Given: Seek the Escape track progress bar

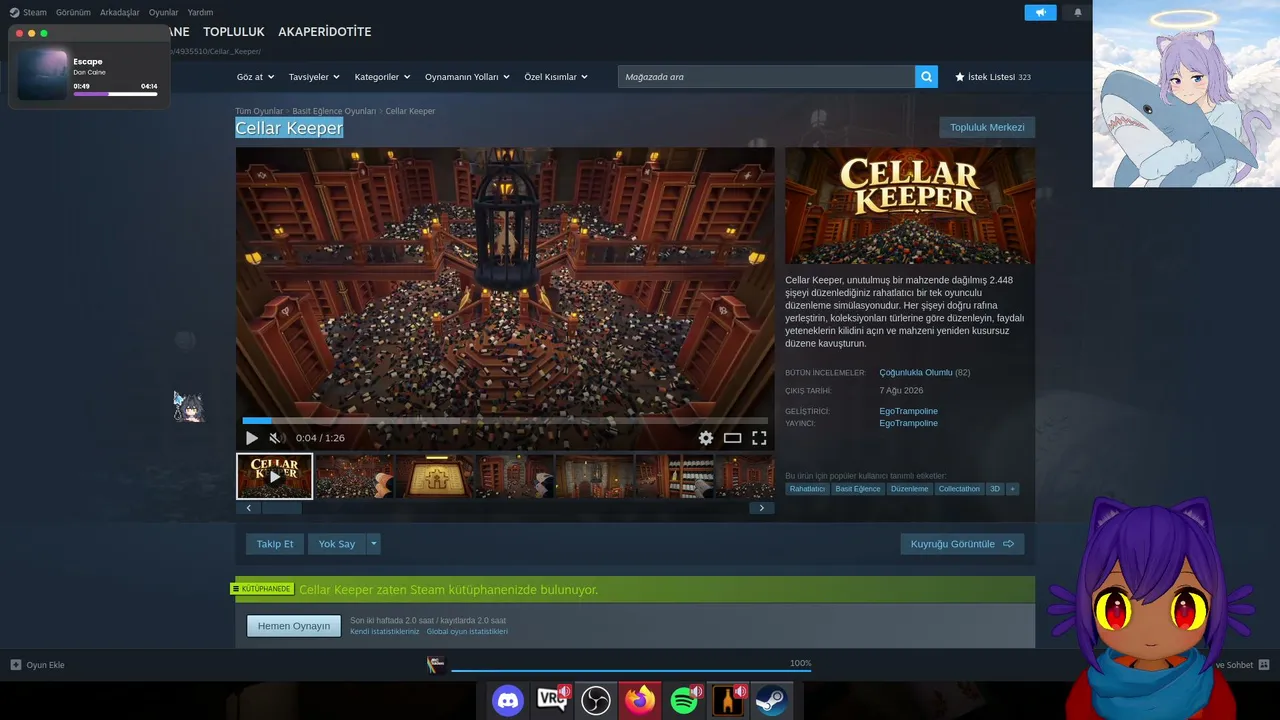Looking at the screenshot, I should pos(115,94).
